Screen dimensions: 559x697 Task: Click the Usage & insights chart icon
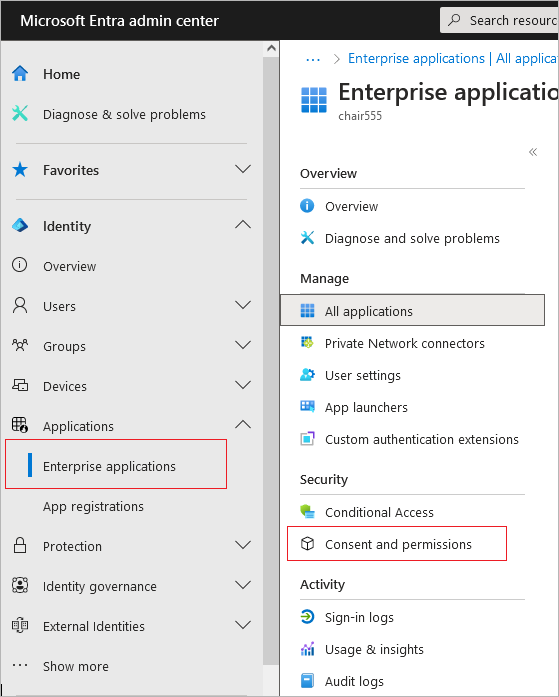pyautogui.click(x=307, y=649)
